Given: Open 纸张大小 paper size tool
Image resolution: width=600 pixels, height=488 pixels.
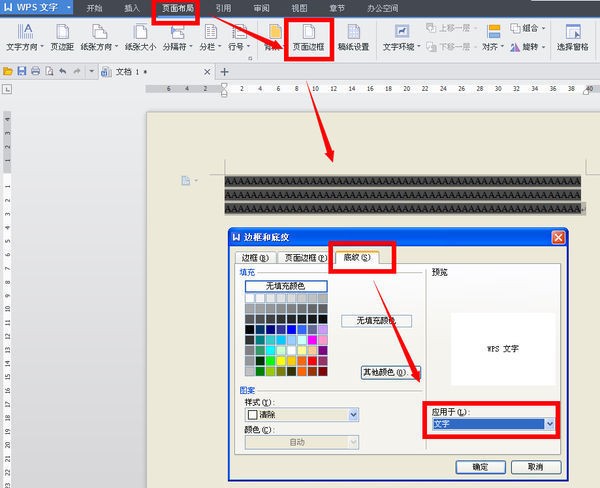Looking at the screenshot, I should click(x=140, y=38).
